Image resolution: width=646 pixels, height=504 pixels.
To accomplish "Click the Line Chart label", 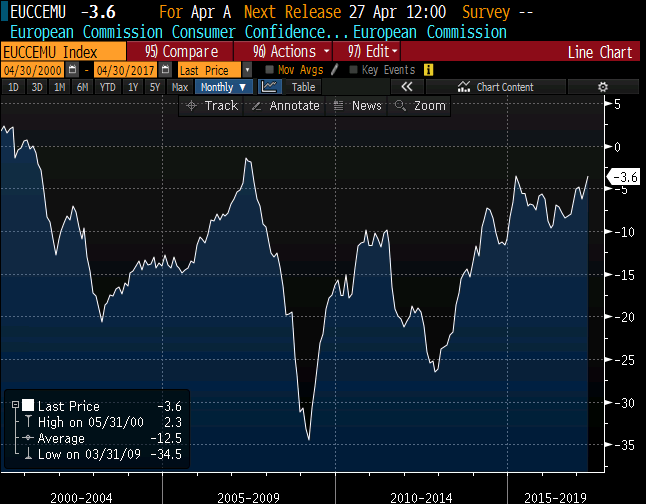I will [599, 52].
